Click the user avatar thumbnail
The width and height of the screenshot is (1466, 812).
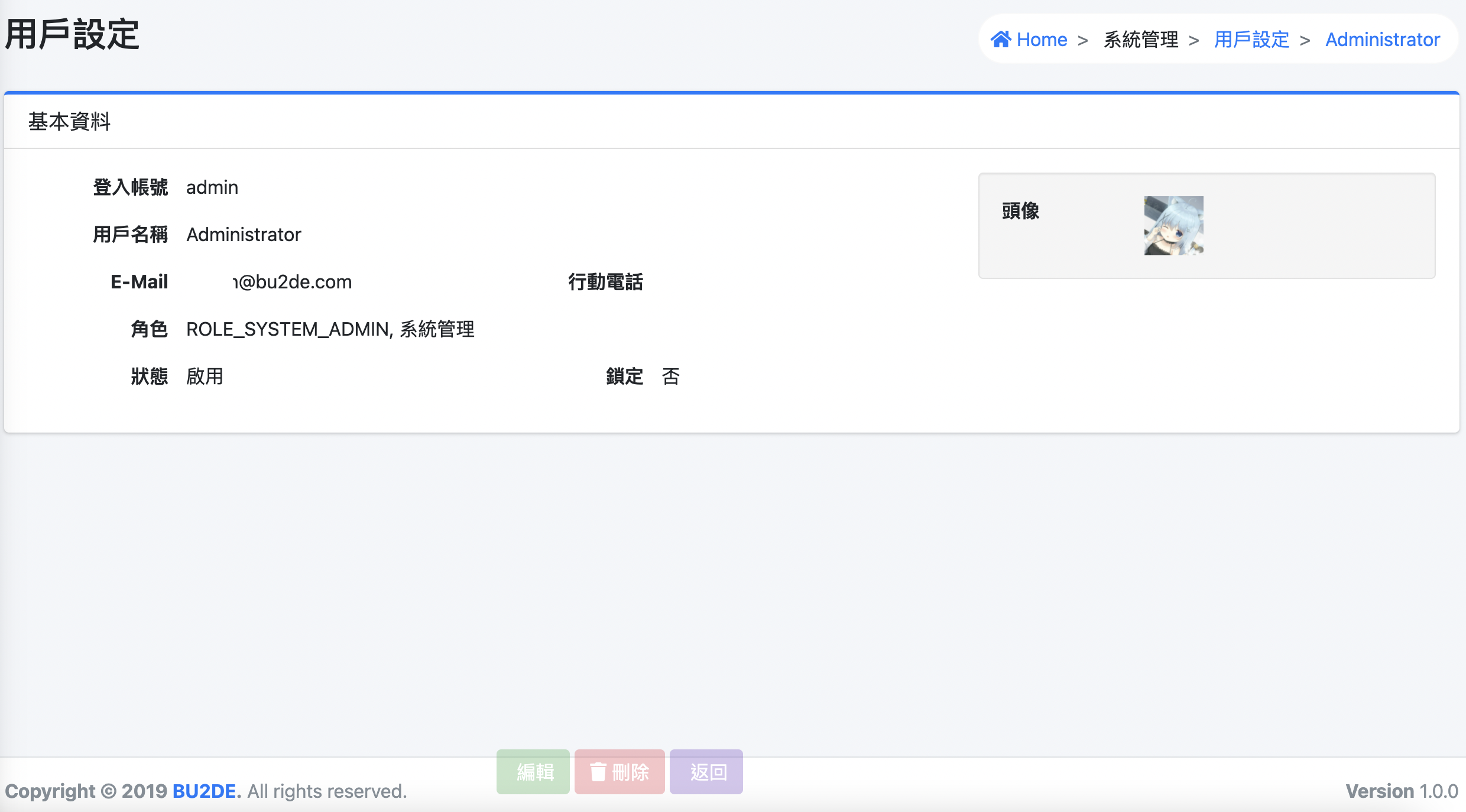point(1173,226)
